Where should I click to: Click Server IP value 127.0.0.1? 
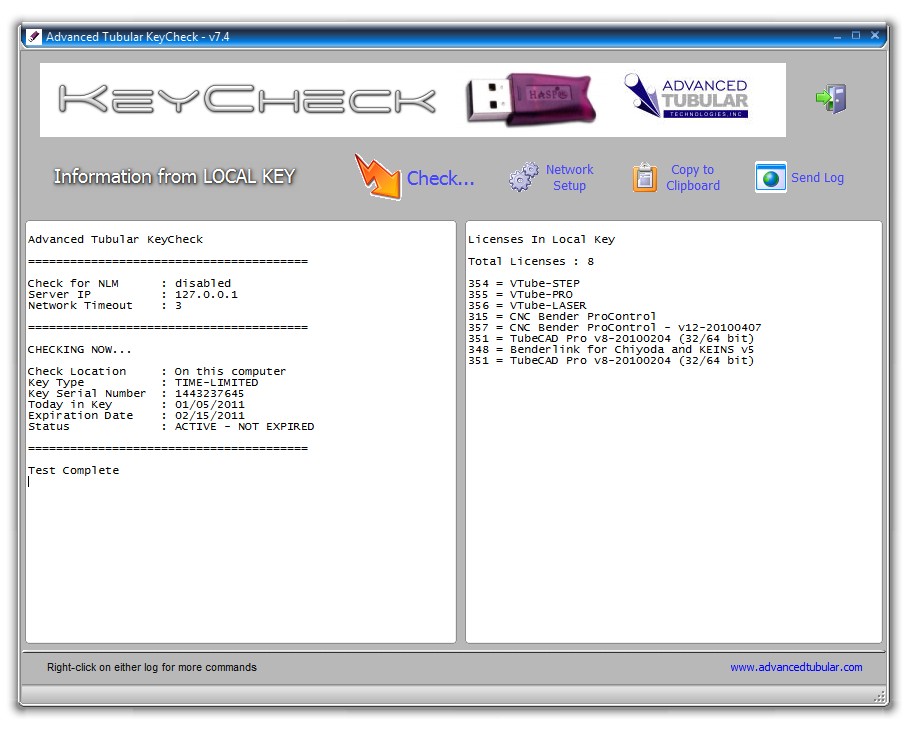pyautogui.click(x=206, y=294)
